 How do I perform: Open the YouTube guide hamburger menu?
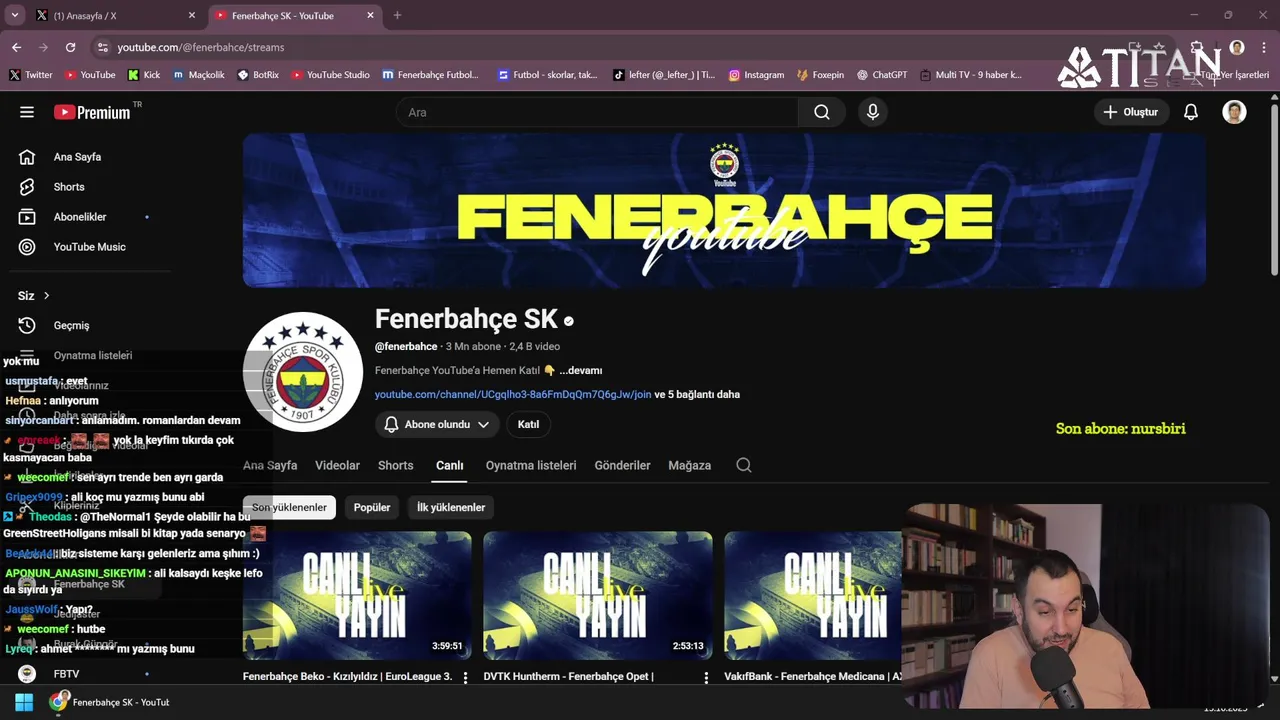(27, 112)
